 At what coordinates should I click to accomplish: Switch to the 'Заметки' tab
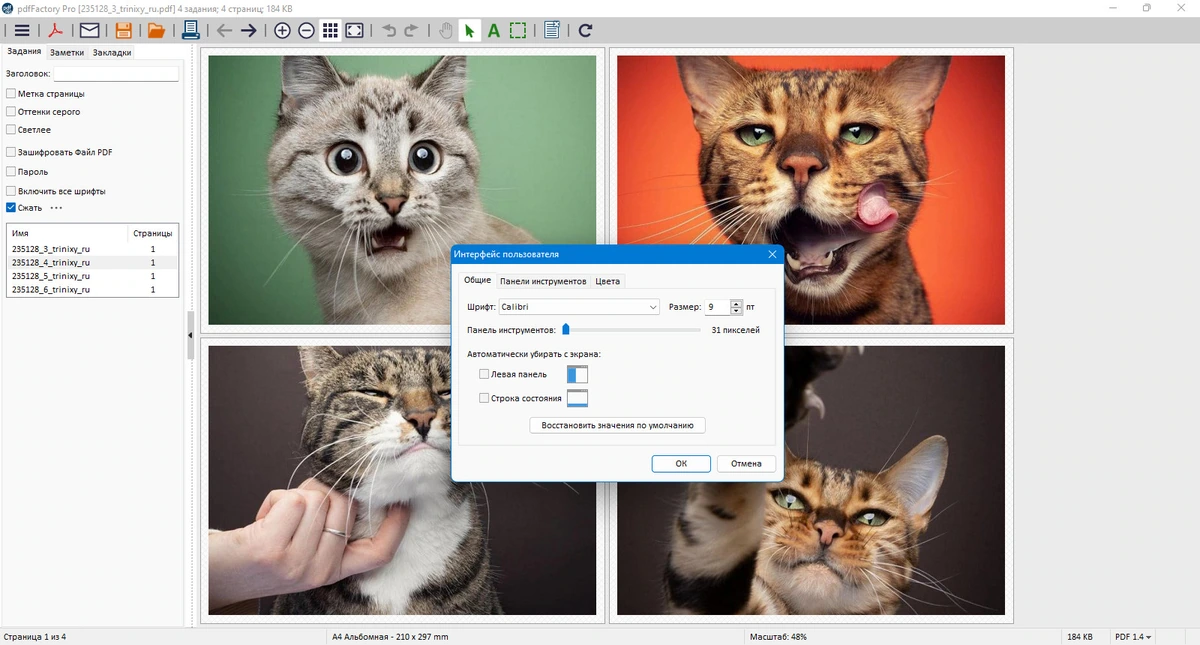coord(67,52)
